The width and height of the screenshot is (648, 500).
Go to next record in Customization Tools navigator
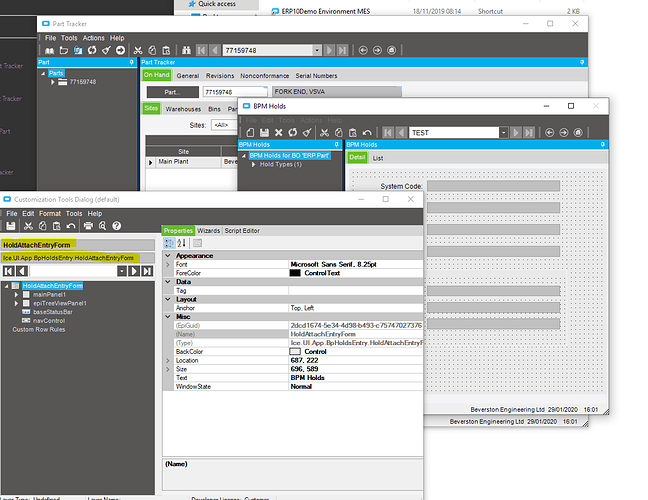coord(134,271)
